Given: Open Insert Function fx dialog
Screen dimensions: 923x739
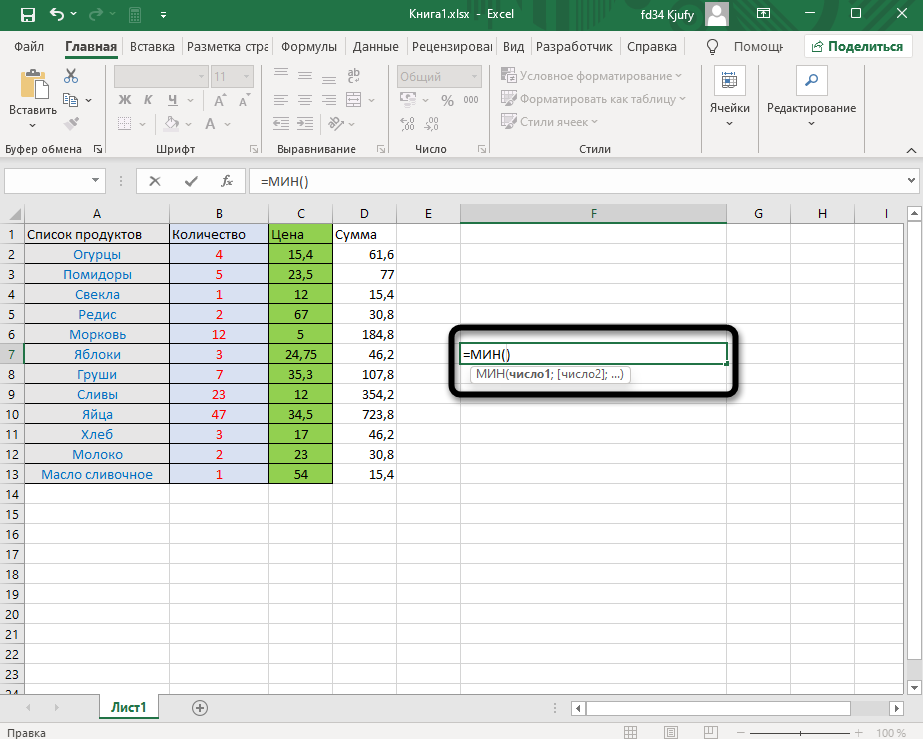Looking at the screenshot, I should click(x=227, y=181).
